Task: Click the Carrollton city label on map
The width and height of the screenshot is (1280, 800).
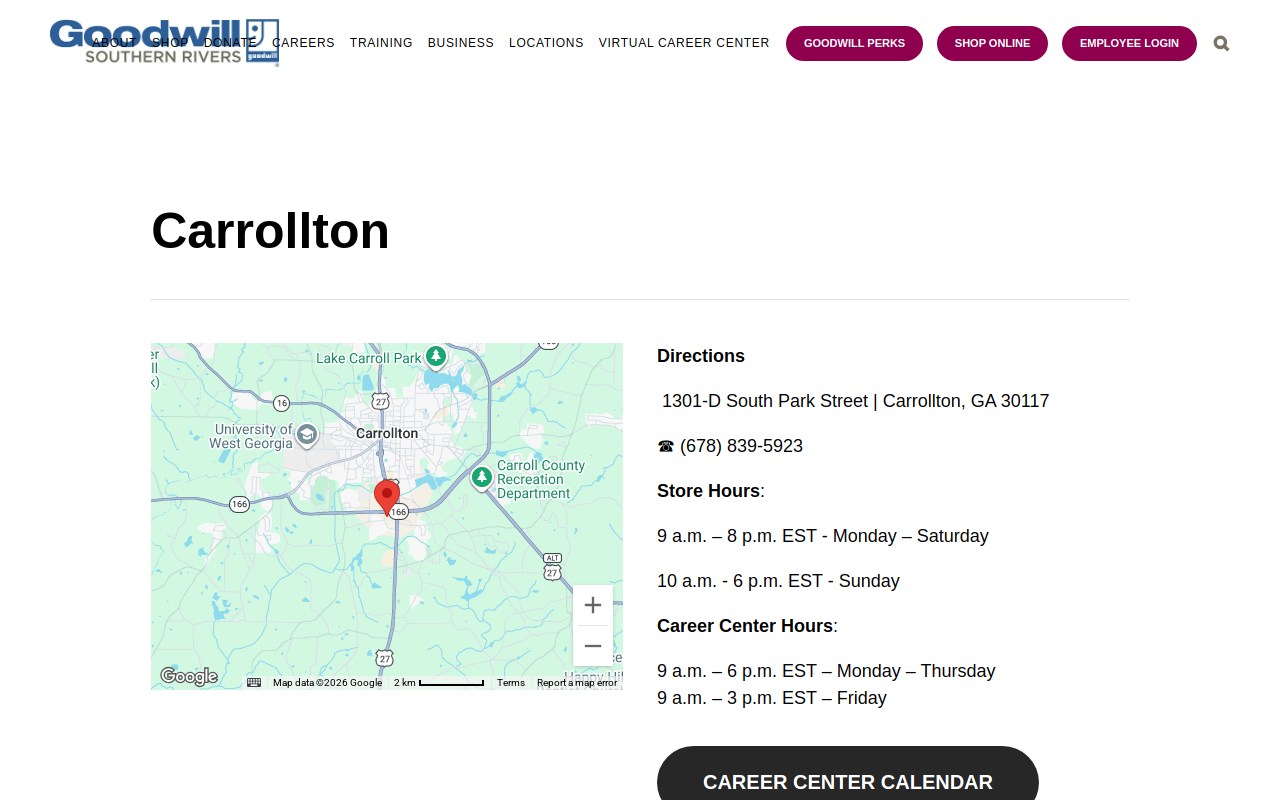Action: click(x=387, y=433)
